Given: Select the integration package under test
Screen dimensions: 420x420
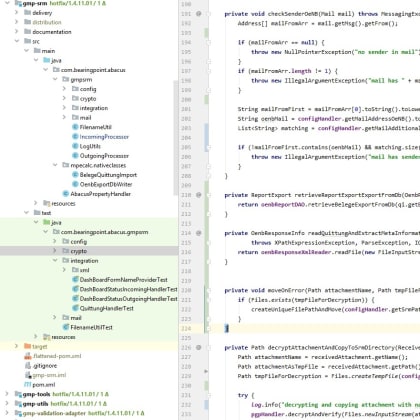Looking at the screenshot, I should point(84,261).
